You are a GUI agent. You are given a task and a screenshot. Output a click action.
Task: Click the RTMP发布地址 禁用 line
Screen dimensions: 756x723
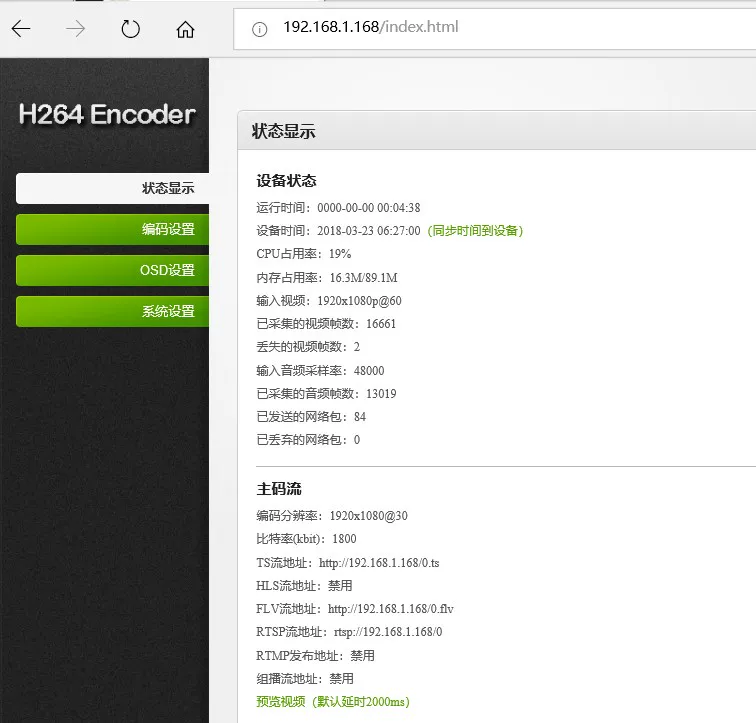coord(315,656)
